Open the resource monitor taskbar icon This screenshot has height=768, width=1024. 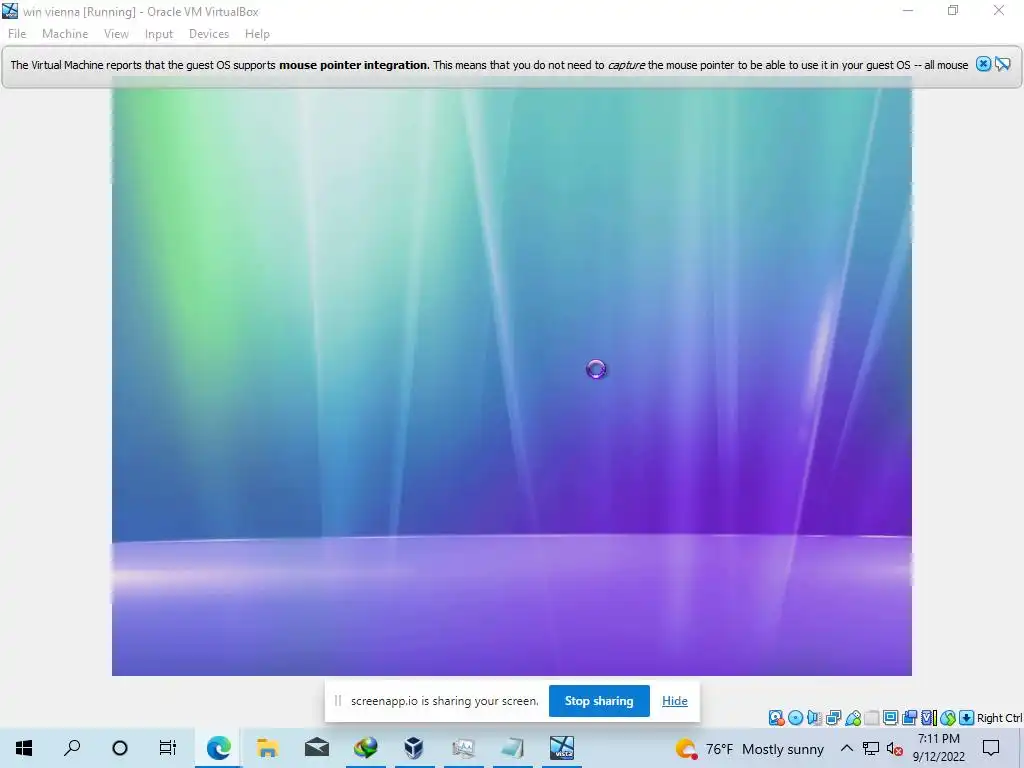tap(463, 748)
